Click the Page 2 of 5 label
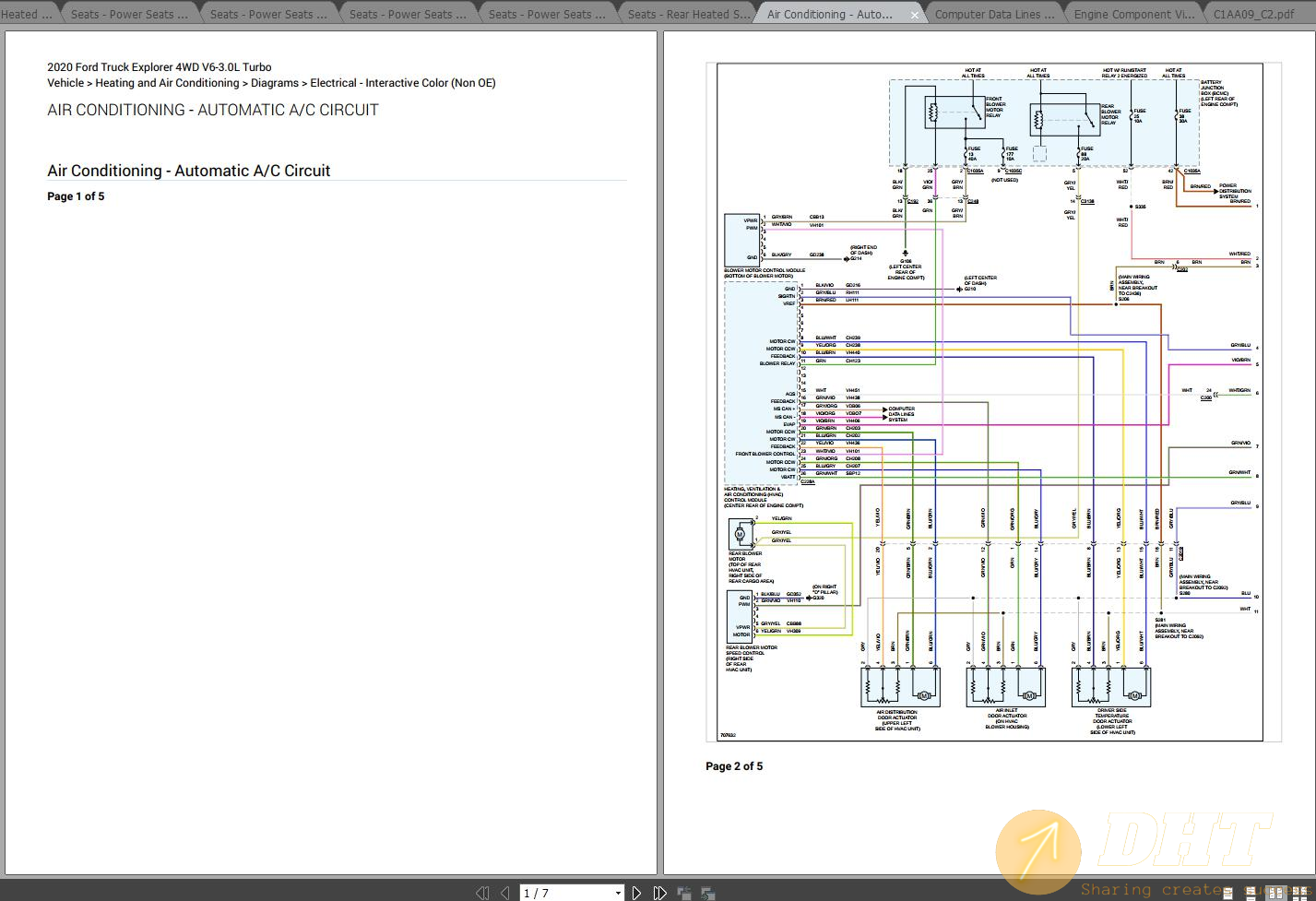 734,766
